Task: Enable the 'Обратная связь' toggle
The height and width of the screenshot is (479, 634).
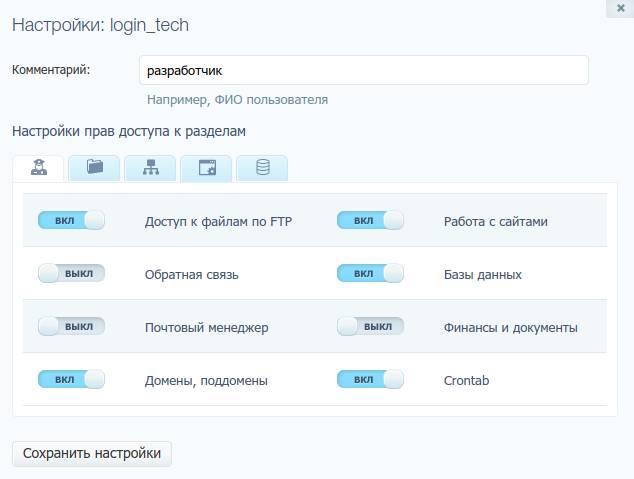Action: [x=71, y=273]
